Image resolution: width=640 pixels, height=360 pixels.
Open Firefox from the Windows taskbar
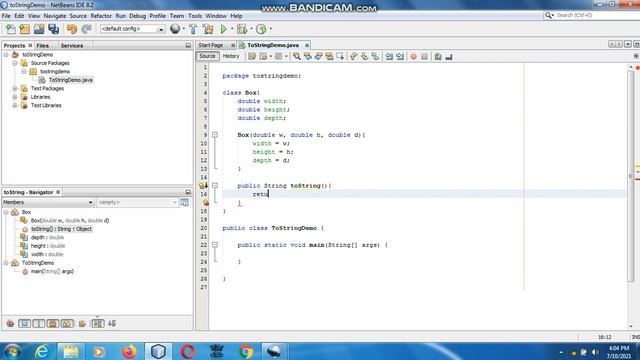129,351
